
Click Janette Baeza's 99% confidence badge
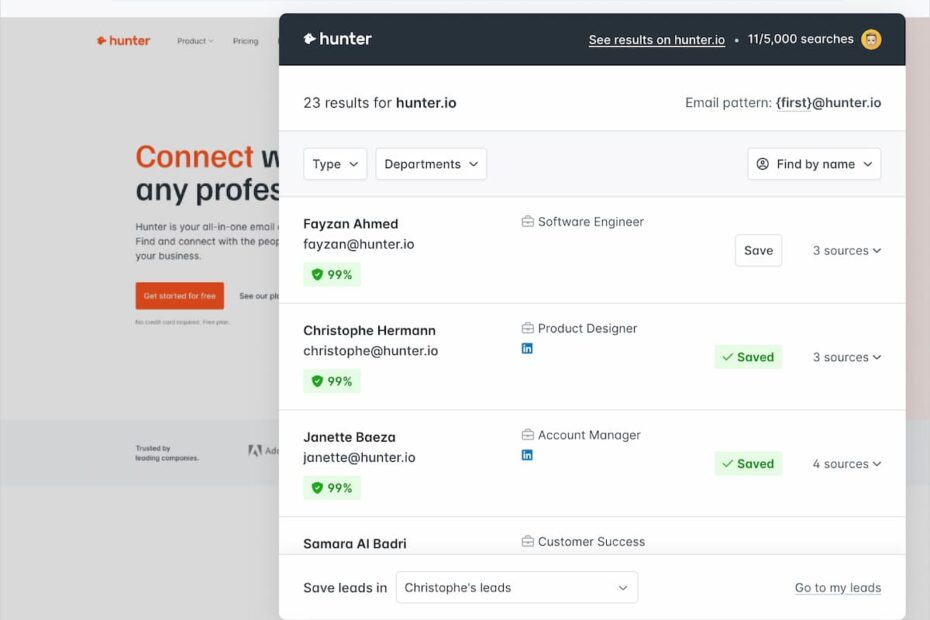click(x=332, y=487)
